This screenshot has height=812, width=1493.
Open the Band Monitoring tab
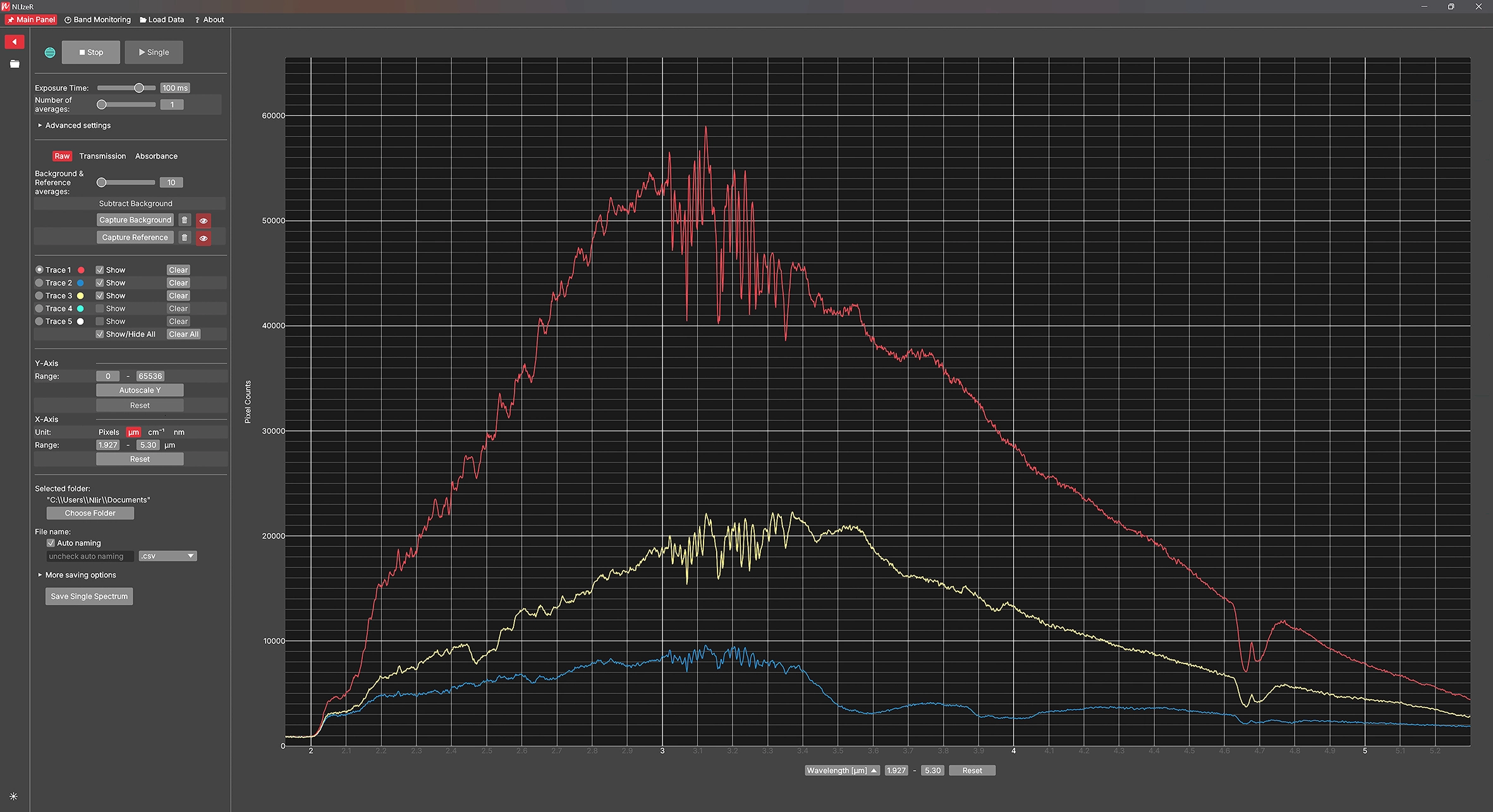pyautogui.click(x=97, y=20)
